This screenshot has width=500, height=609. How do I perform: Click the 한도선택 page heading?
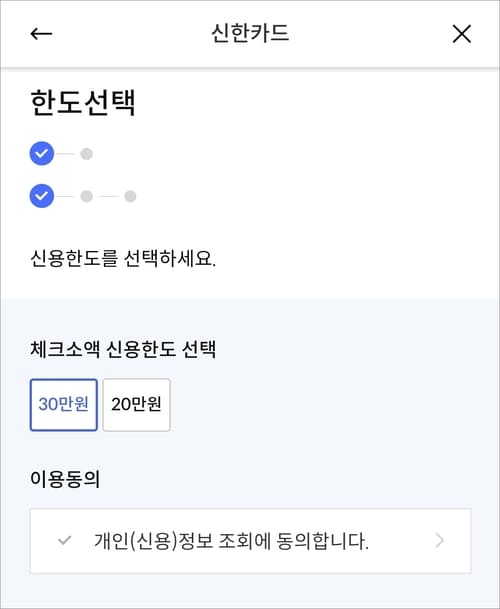point(83,103)
